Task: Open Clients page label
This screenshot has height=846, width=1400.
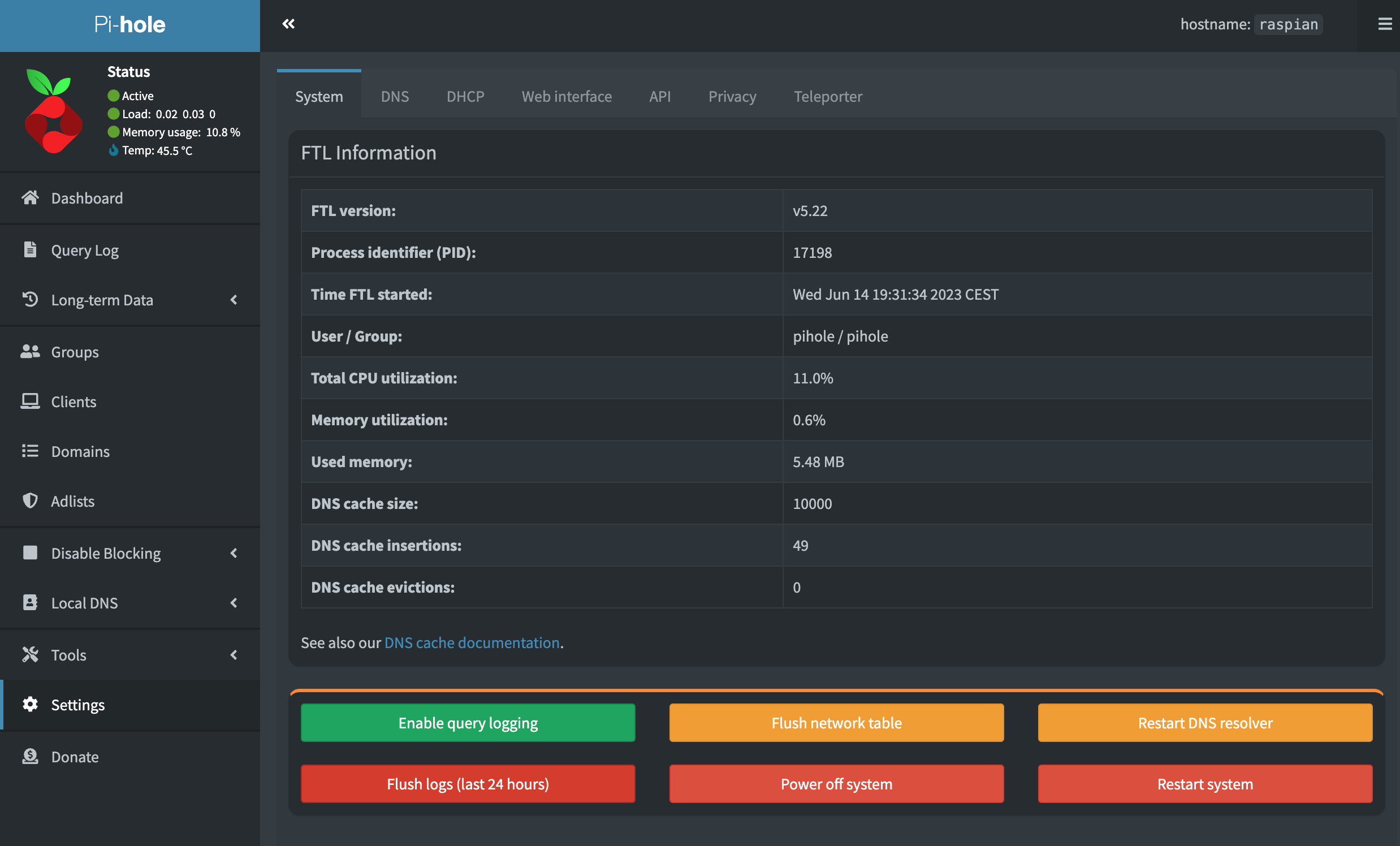Action: click(x=74, y=401)
